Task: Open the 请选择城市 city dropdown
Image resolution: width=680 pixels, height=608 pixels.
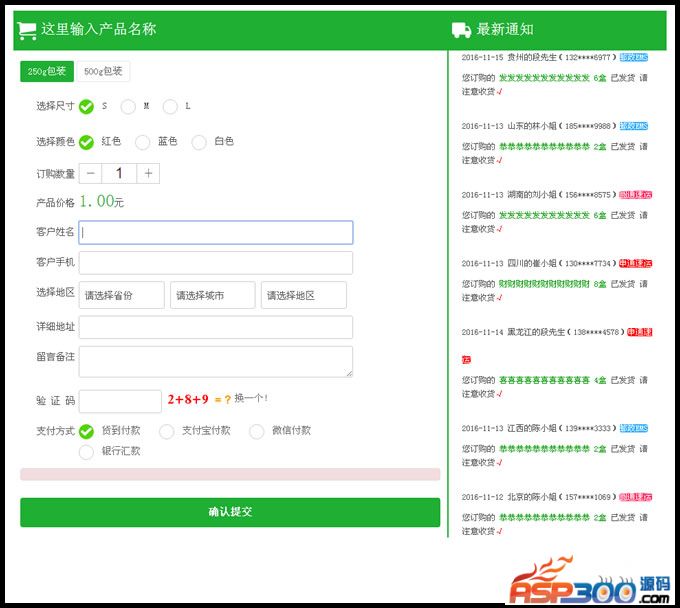Action: [212, 295]
